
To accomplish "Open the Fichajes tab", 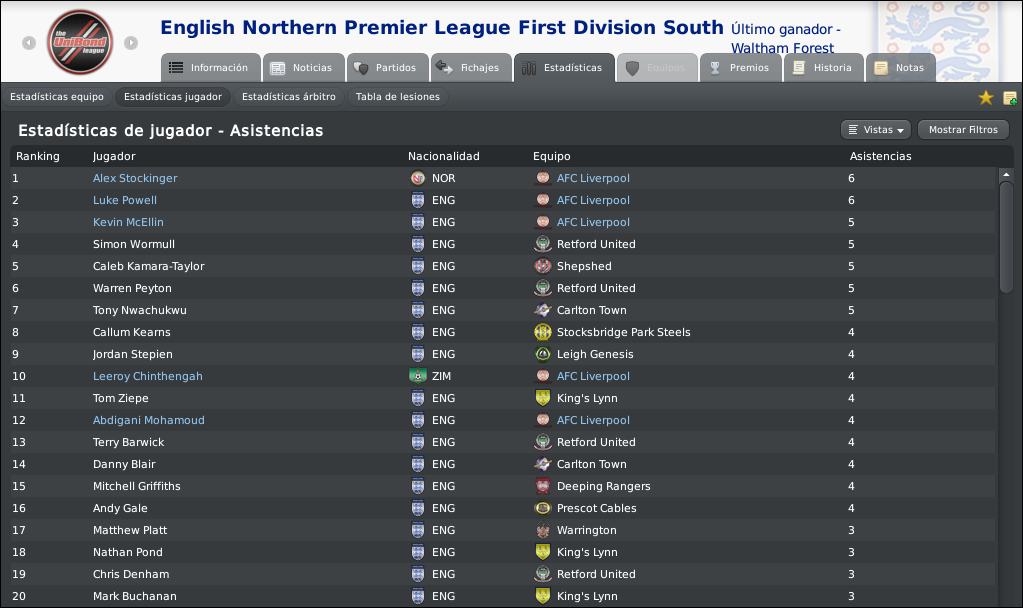I will pyautogui.click(x=471, y=68).
